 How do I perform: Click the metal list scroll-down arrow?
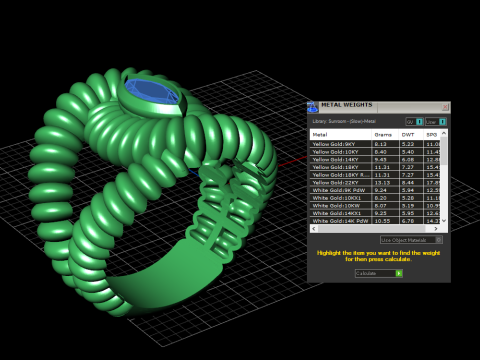tap(444, 221)
